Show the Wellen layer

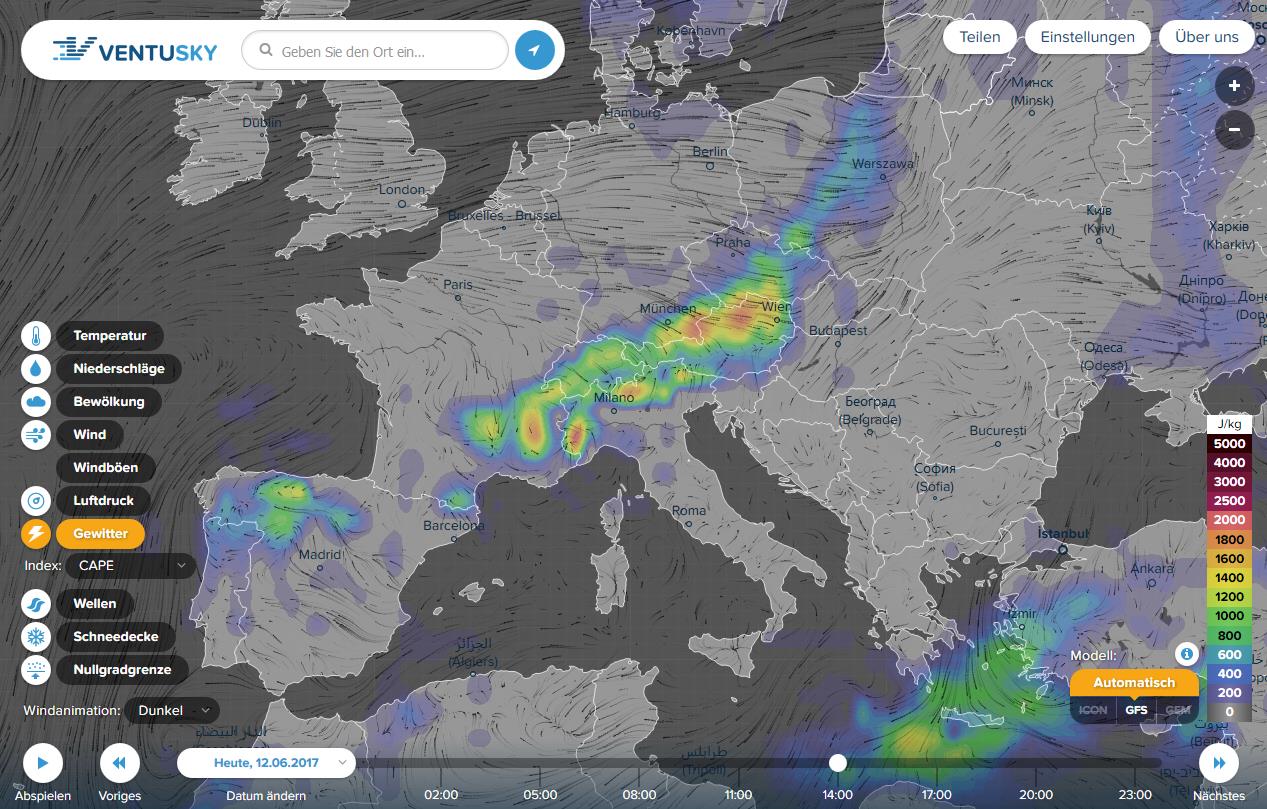tap(95, 604)
